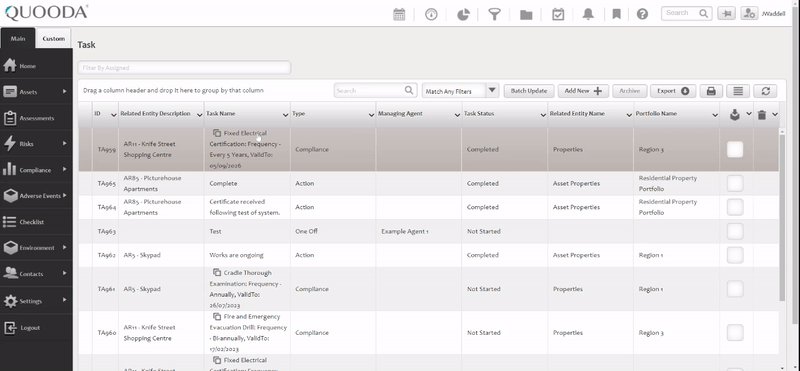Click the Export button
Viewport: 800px width, 371px height.
point(673,91)
